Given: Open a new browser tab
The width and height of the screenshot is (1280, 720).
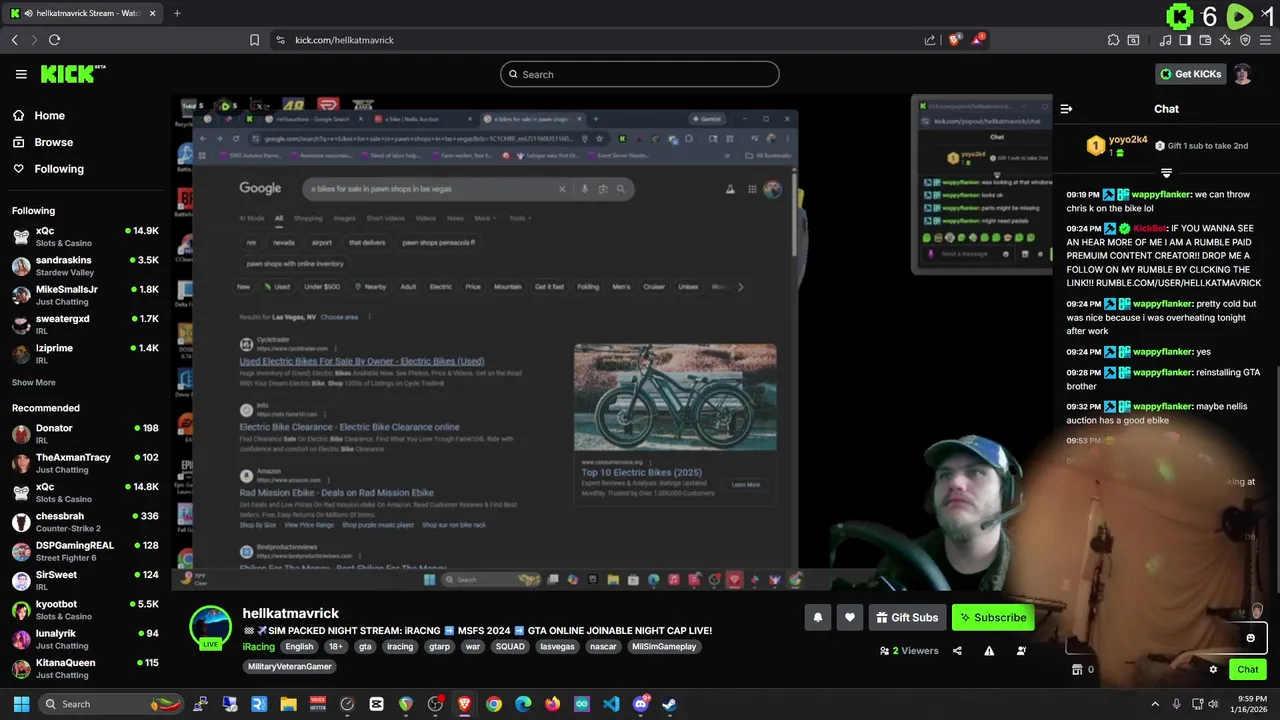Looking at the screenshot, I should tap(177, 13).
